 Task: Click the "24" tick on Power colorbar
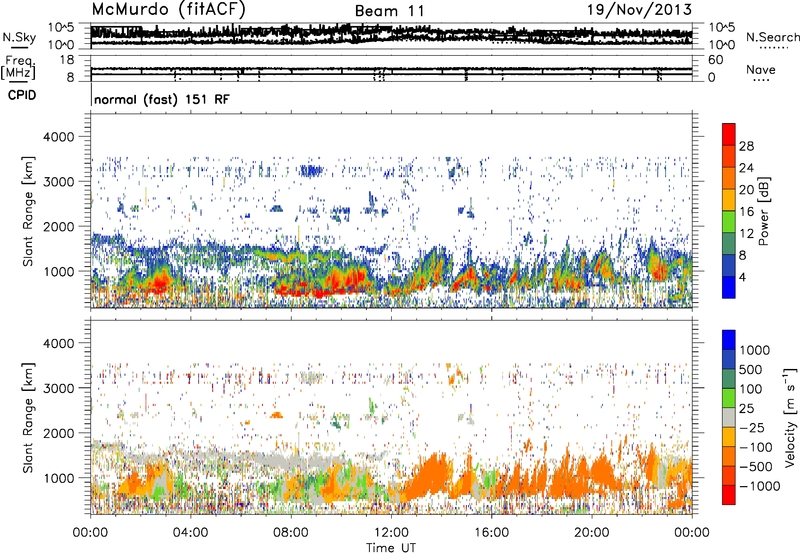[746, 168]
